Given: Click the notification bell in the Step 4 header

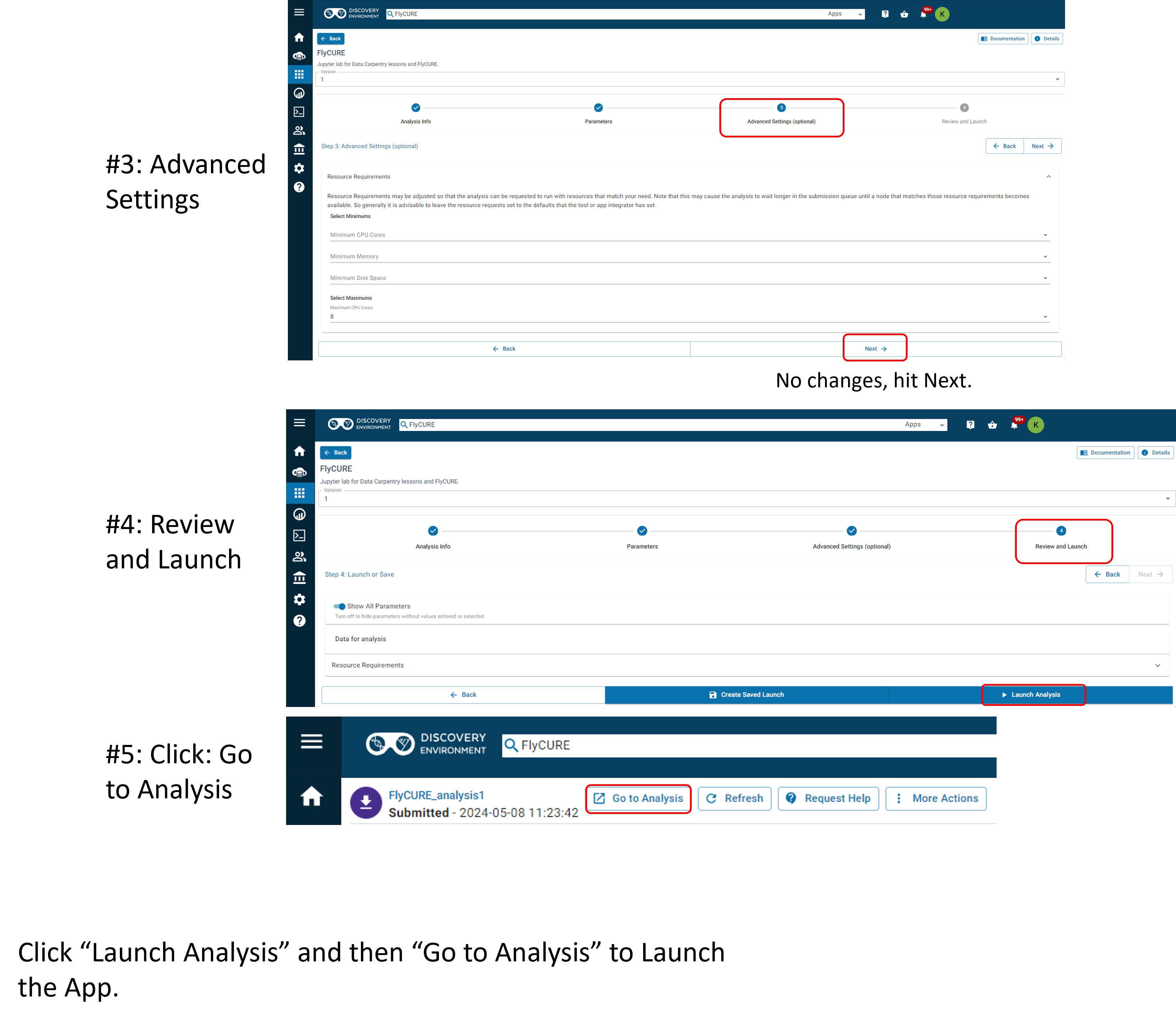Looking at the screenshot, I should click(x=1015, y=425).
